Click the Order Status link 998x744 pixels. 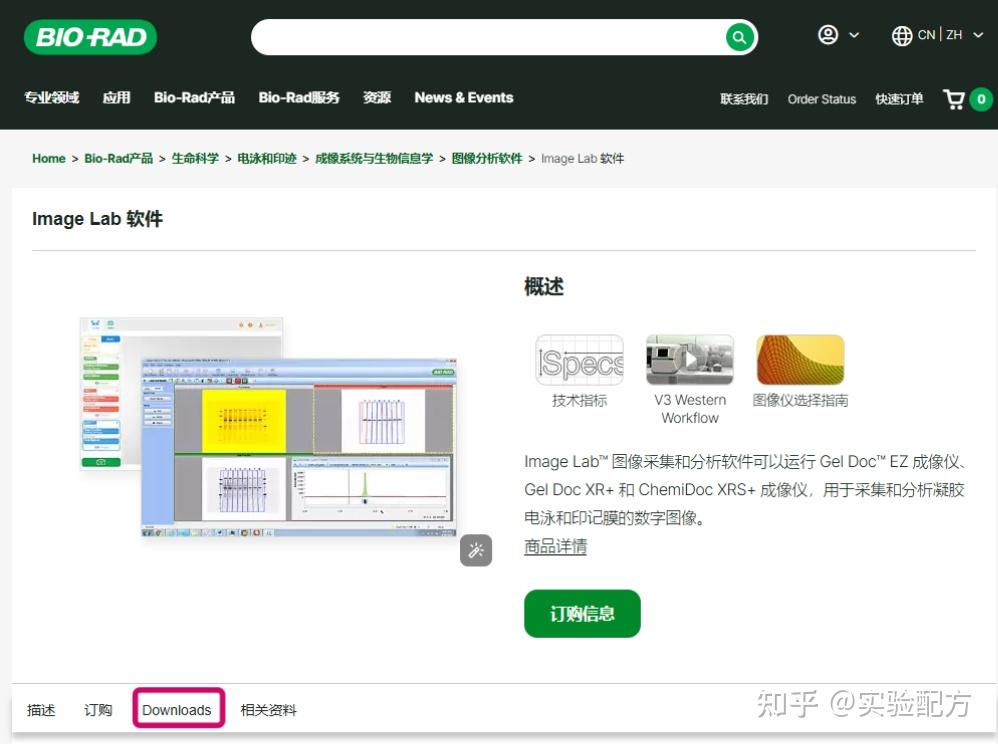pos(822,99)
